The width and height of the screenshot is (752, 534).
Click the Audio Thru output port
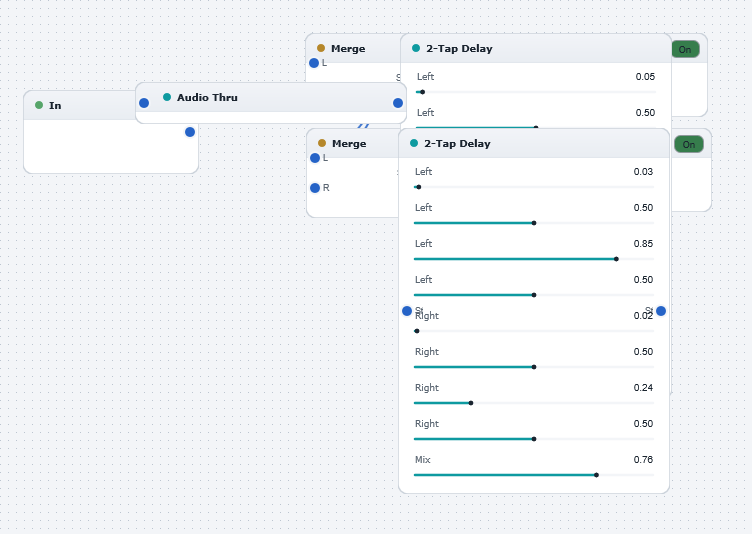click(x=398, y=103)
